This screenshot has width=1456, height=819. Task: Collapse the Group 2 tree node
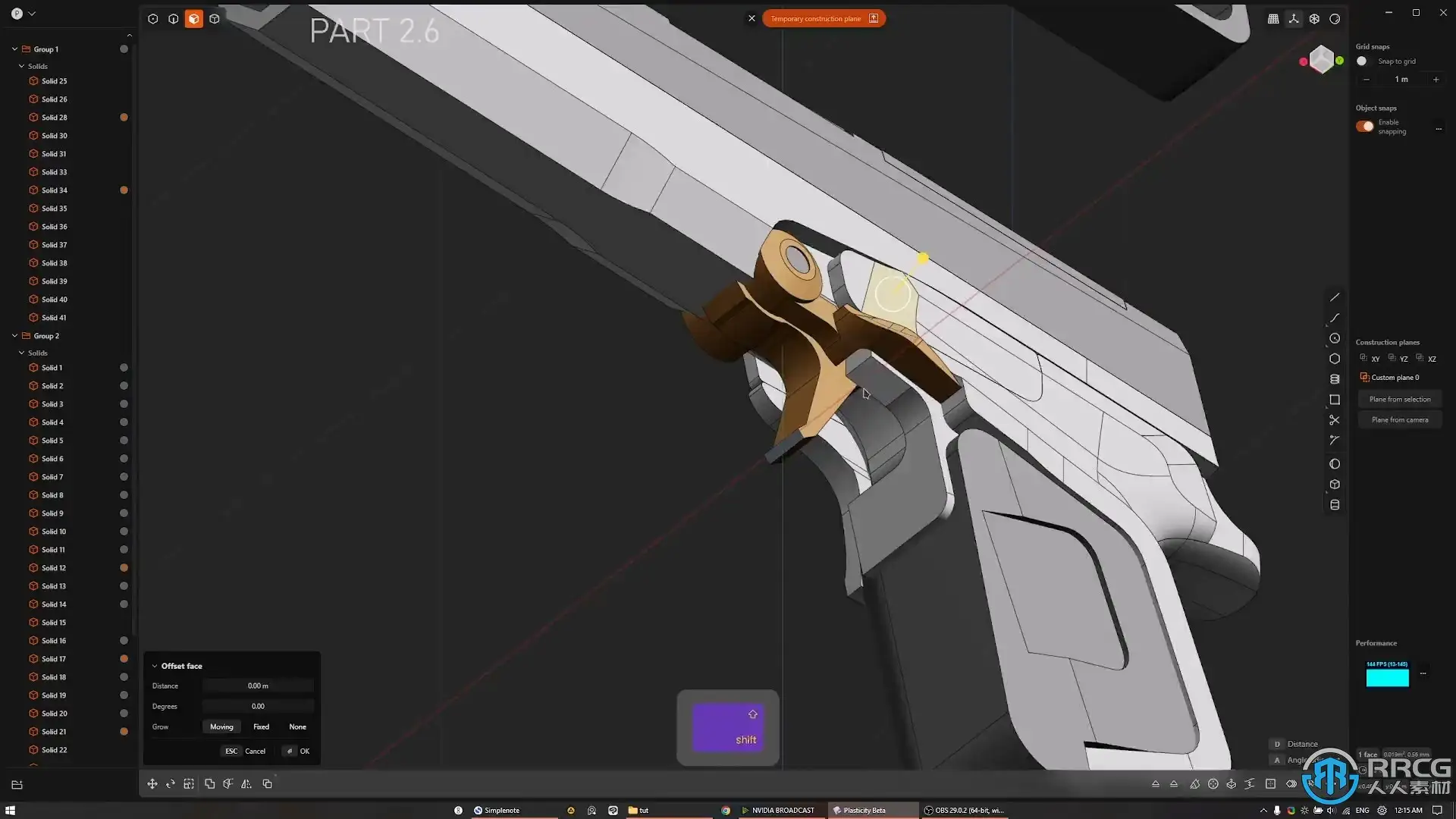14,336
